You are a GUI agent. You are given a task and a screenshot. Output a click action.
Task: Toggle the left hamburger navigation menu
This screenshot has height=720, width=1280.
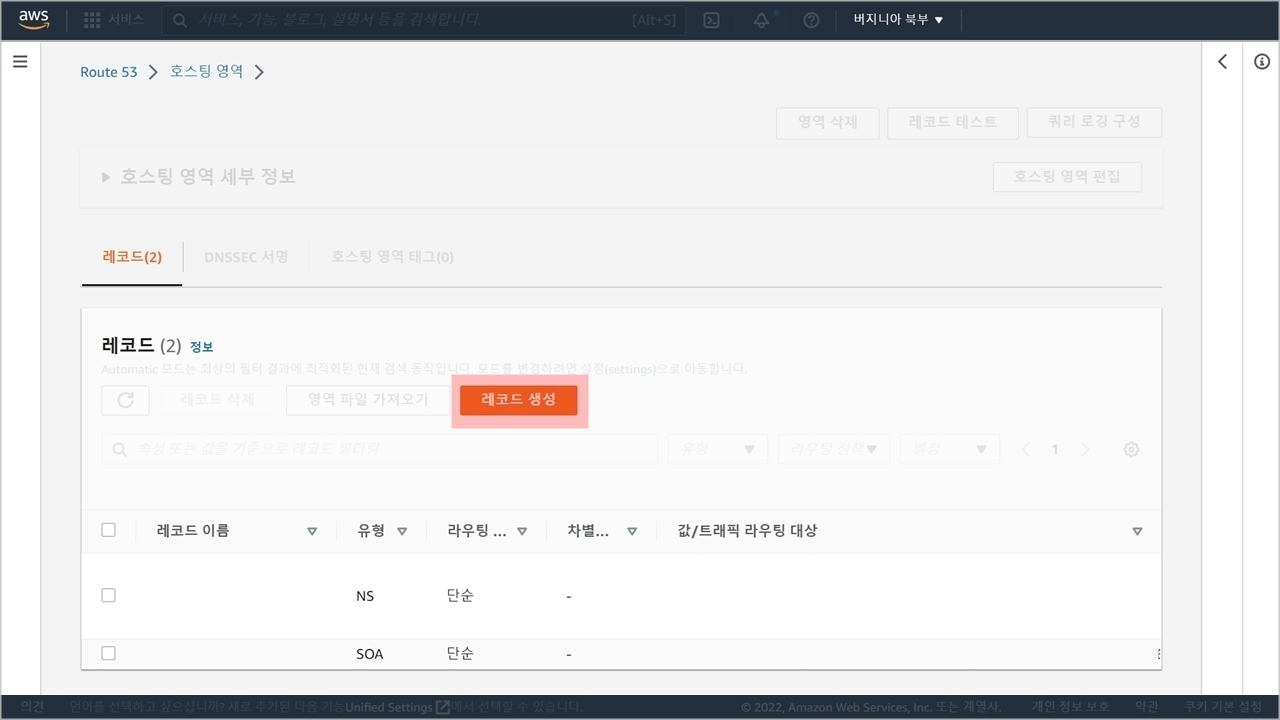20,62
